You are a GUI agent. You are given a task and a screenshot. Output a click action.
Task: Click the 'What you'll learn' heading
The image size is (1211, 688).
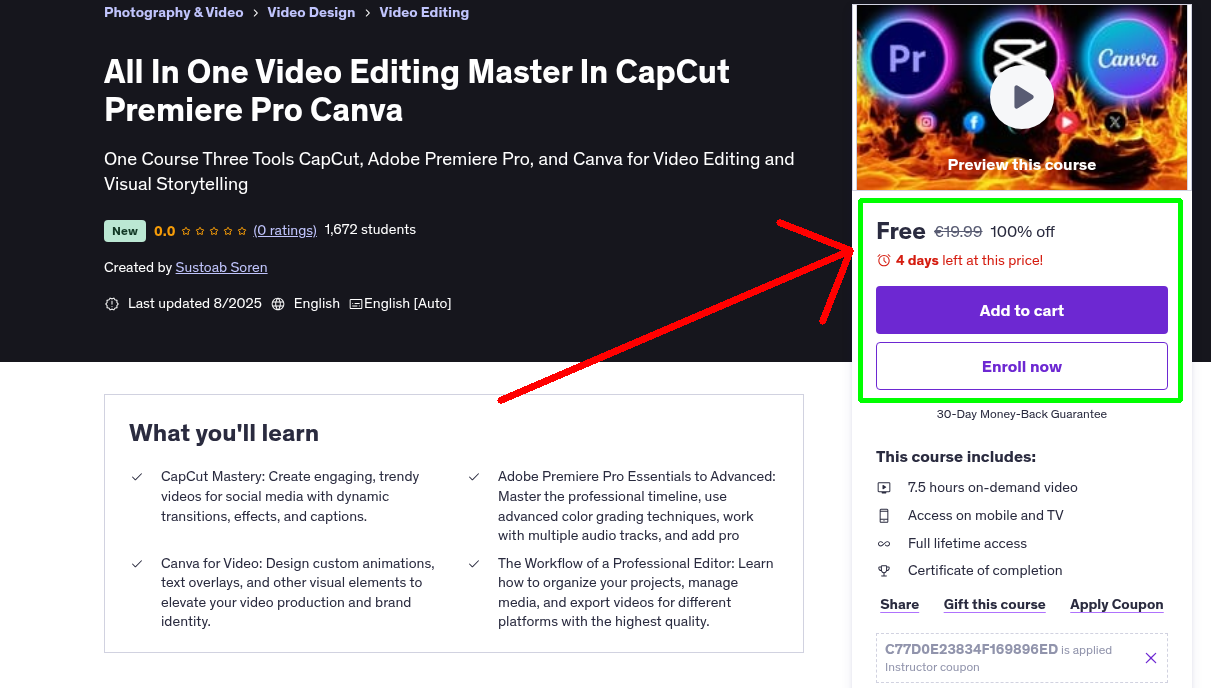[224, 433]
